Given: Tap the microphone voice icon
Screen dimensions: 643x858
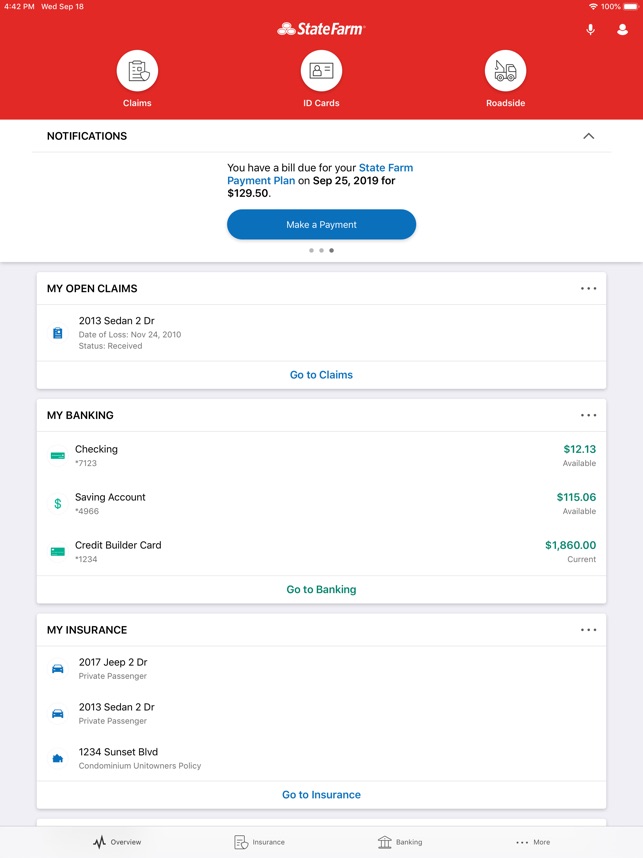Looking at the screenshot, I should (x=590, y=30).
